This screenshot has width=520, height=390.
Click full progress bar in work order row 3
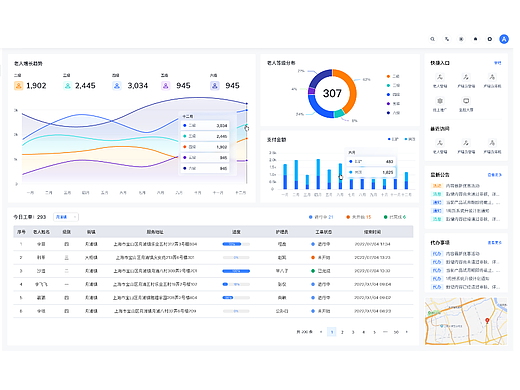coord(236,271)
